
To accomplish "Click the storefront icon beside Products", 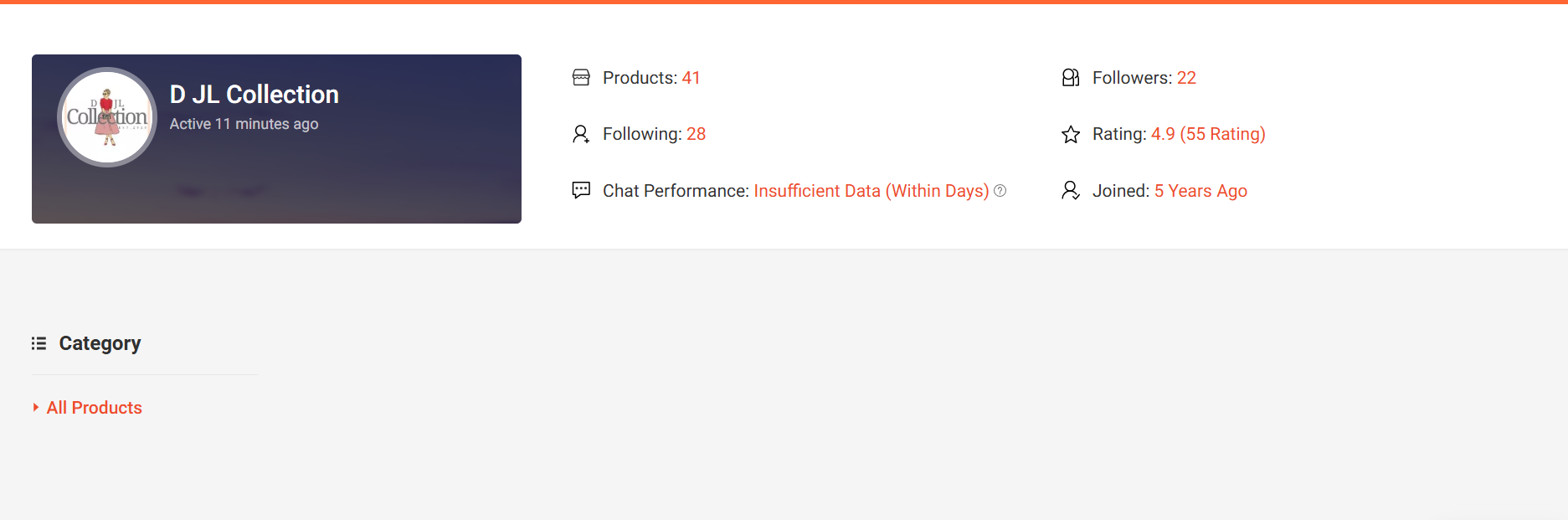I will (581, 78).
